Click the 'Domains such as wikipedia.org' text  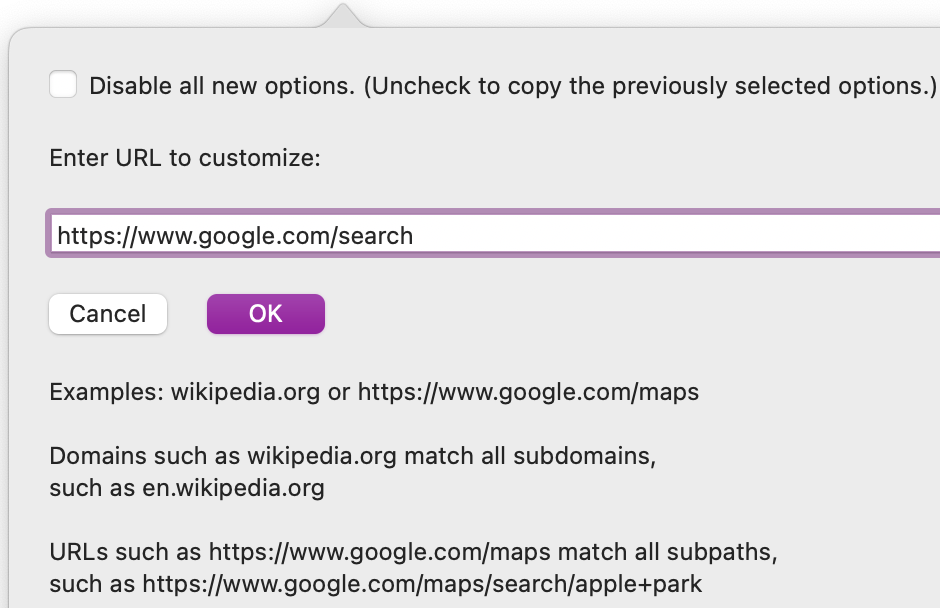pos(223,458)
